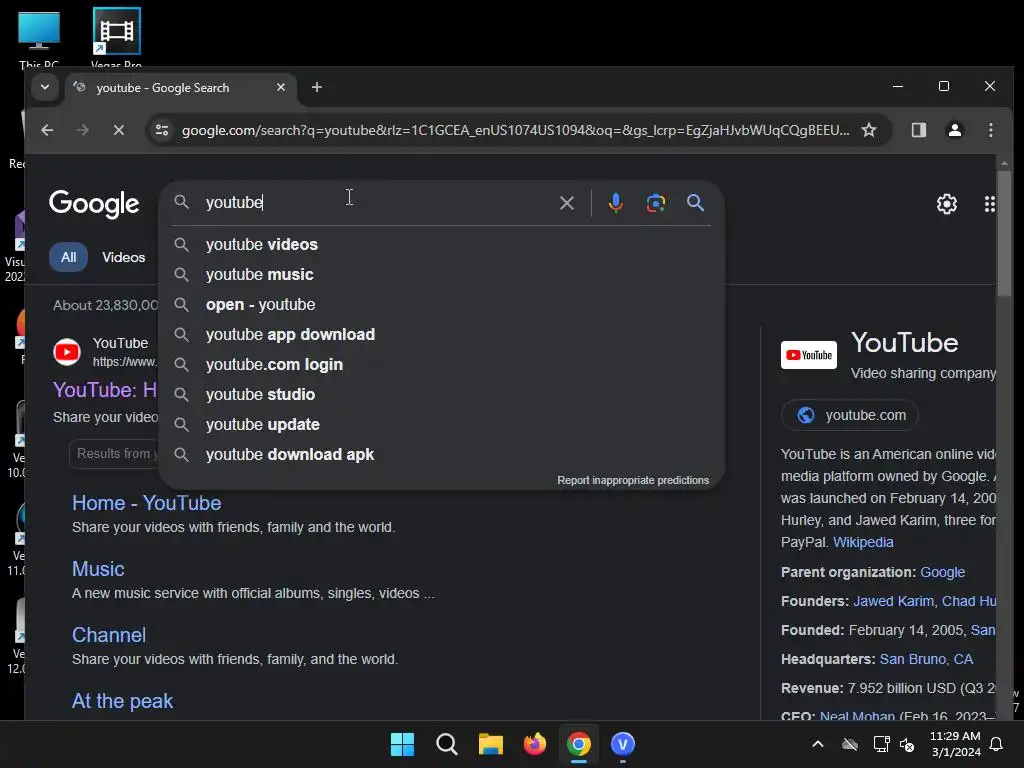Viewport: 1024px width, 768px height.
Task: Open Parent organization Google link
Action: 942,572
